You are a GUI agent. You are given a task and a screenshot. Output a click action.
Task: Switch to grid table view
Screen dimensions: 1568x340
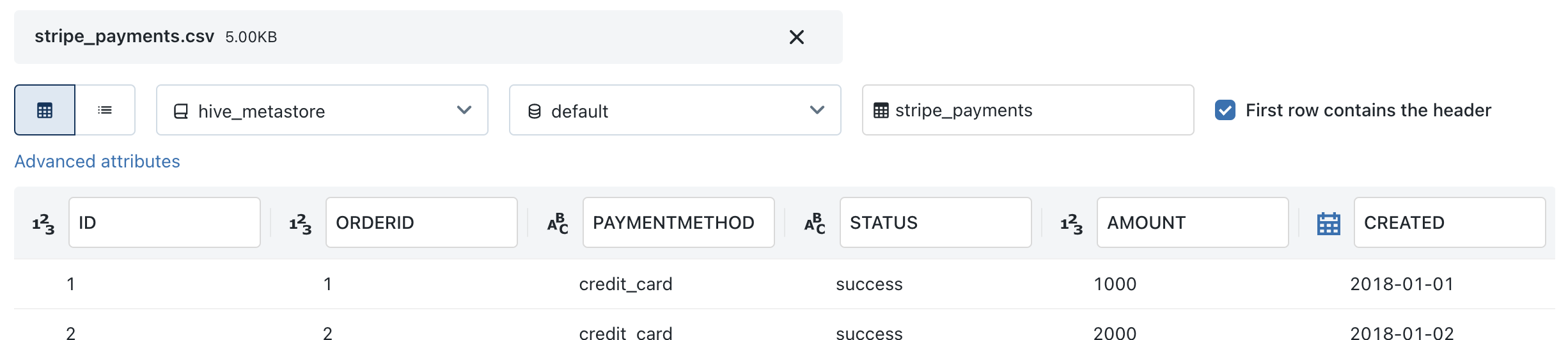click(x=45, y=110)
